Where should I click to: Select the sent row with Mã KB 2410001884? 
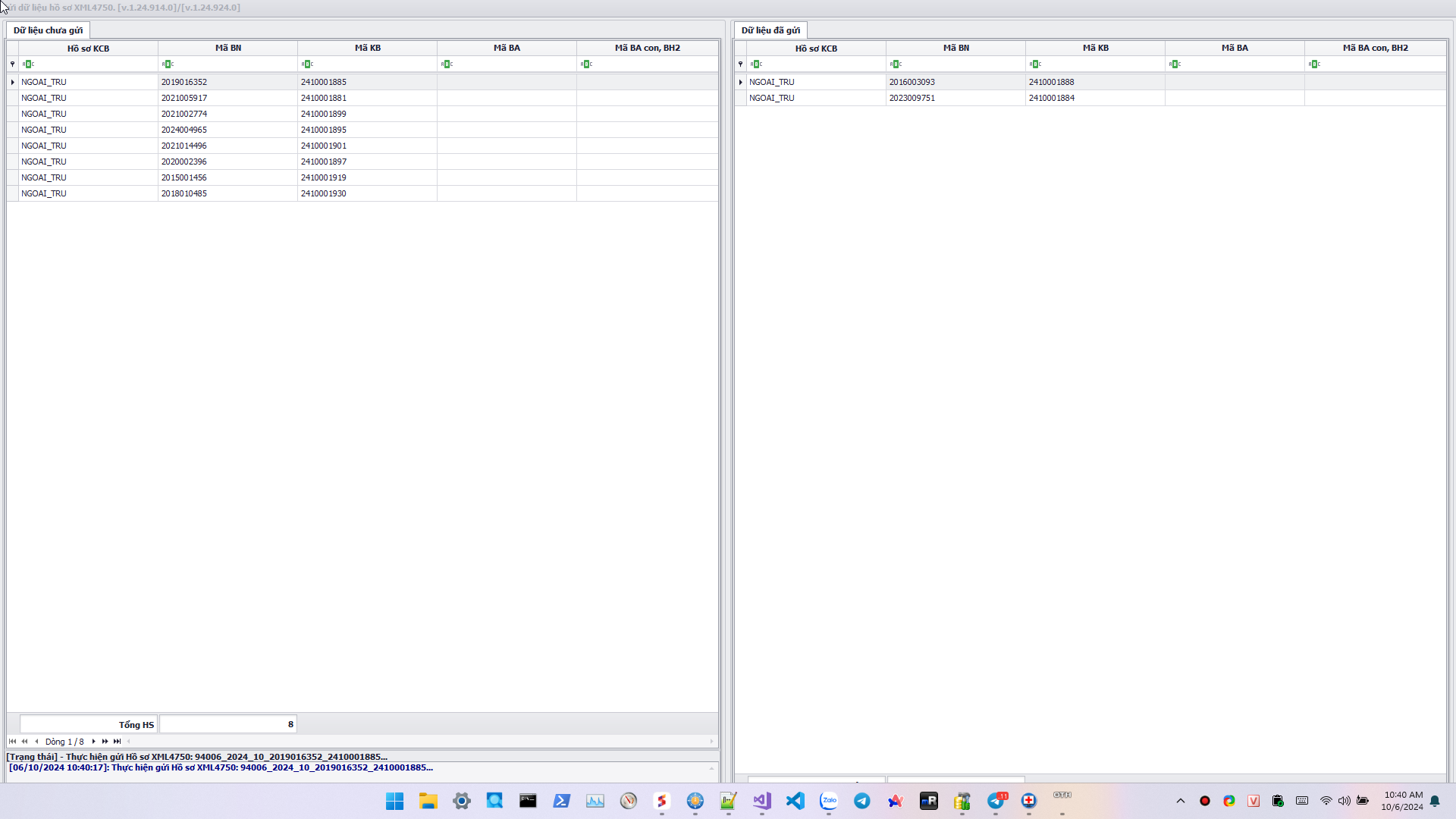coord(1094,98)
